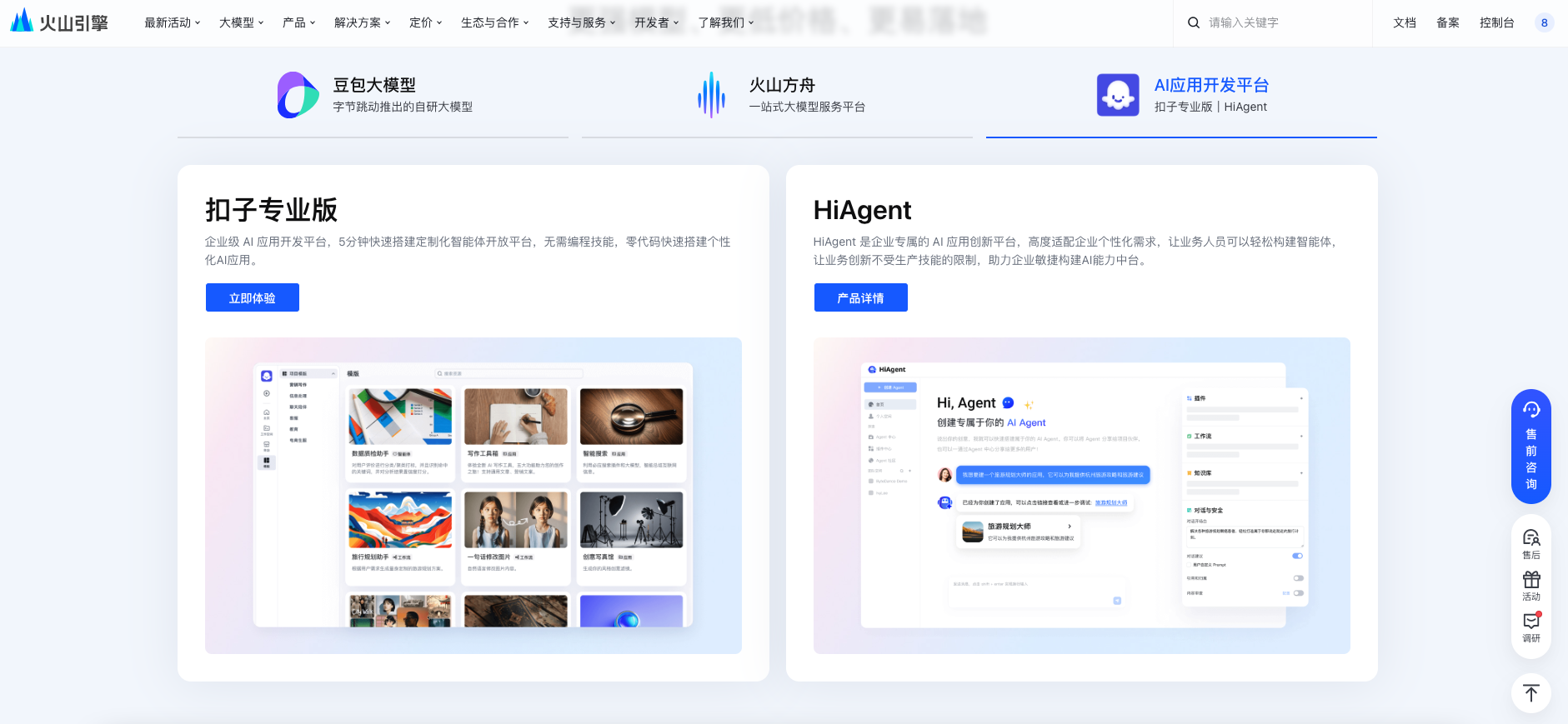This screenshot has height=724, width=1568.
Task: Expand the 开发者 dropdown
Action: click(656, 22)
